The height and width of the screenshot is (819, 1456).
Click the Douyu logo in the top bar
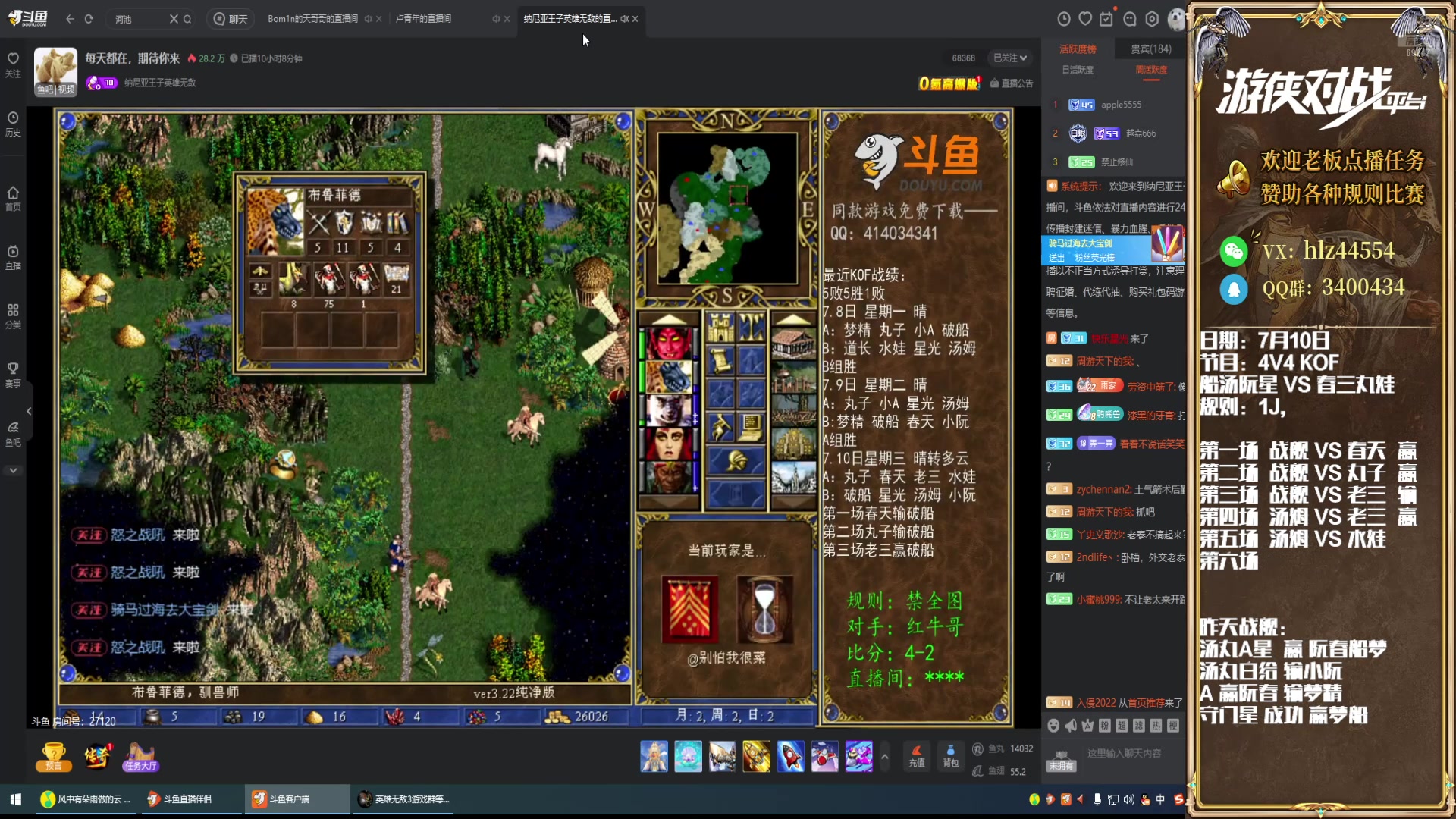click(28, 18)
